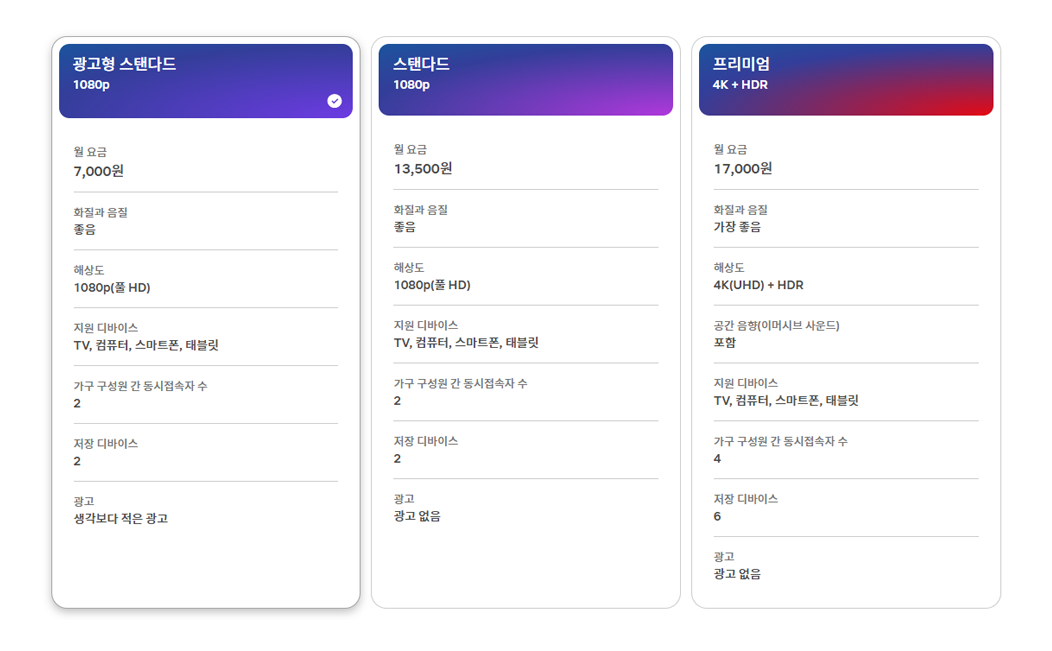Screen dimensions: 1052x651
Task: Click the 공간 음향(이머시브 사운드) label
Action: pos(776,326)
